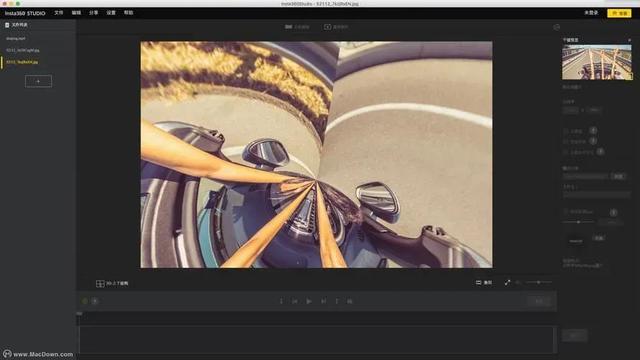
Task: Select the highlighted yellow jpg file in list
Action: (22, 62)
